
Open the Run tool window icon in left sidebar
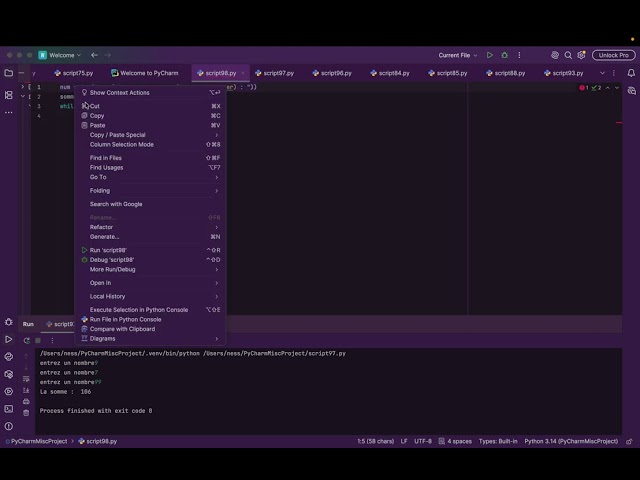click(9, 339)
